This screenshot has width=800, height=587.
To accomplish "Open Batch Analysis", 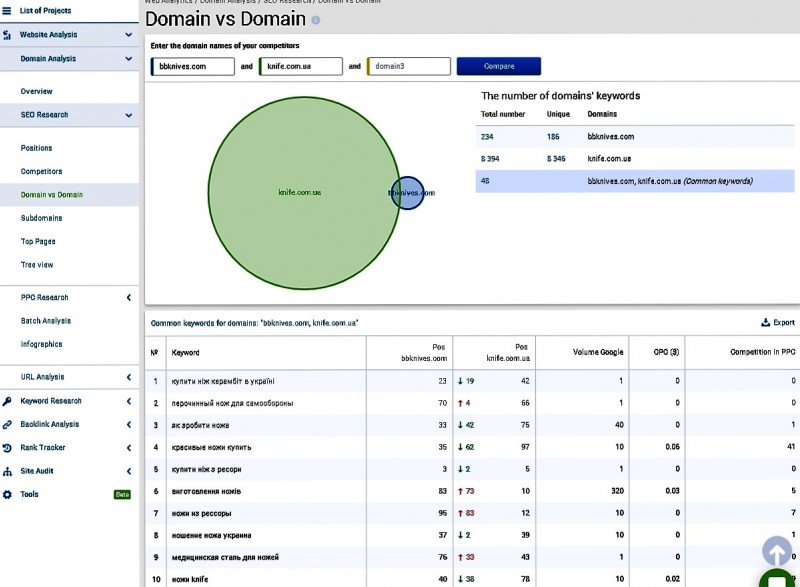I will 46,321.
